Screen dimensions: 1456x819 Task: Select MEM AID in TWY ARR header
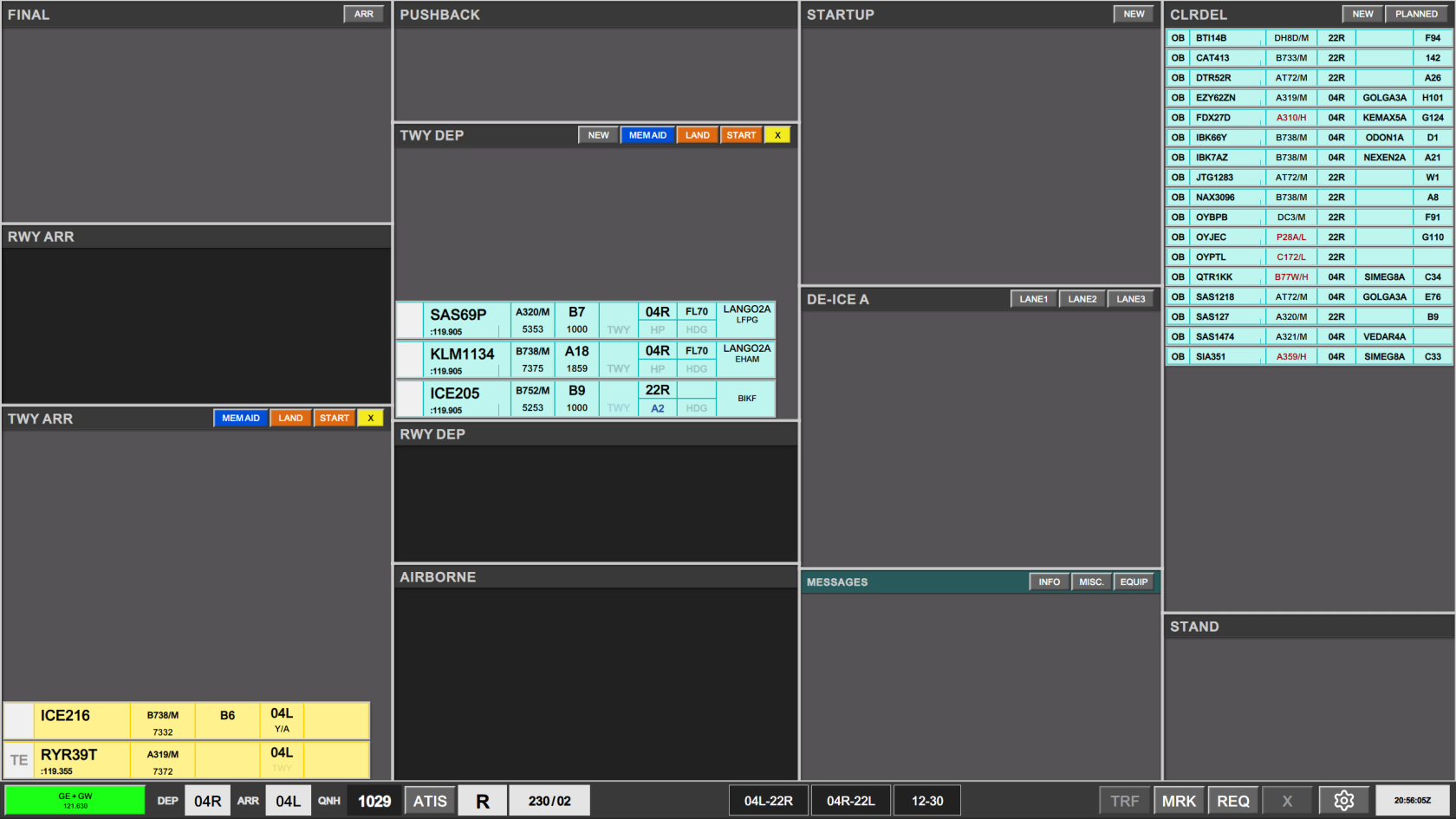[x=240, y=418]
